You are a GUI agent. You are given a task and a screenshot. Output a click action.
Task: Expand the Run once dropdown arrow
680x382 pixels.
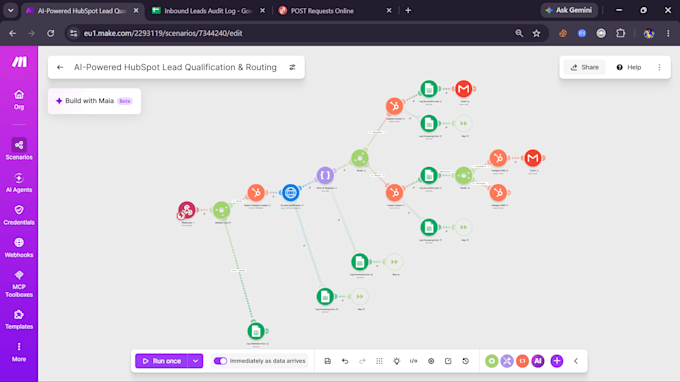tap(196, 361)
